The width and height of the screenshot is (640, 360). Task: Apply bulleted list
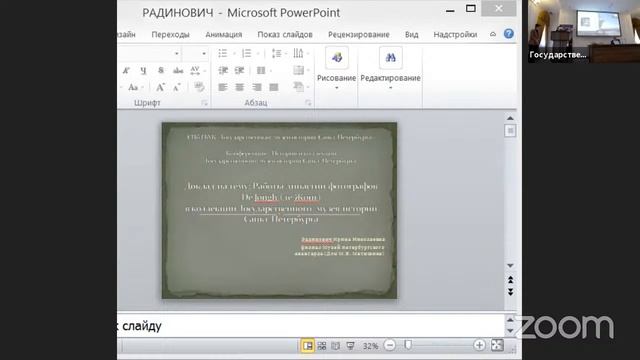[222, 53]
